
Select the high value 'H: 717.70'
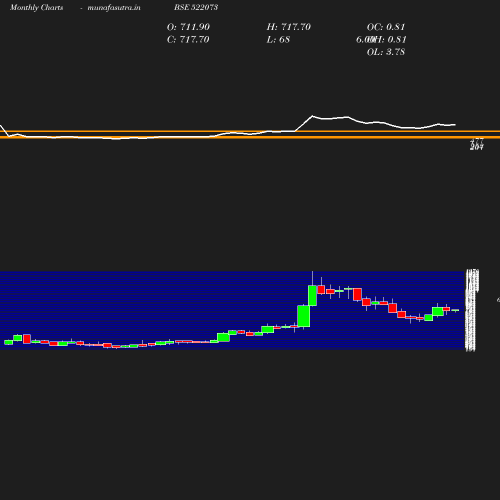[288, 27]
